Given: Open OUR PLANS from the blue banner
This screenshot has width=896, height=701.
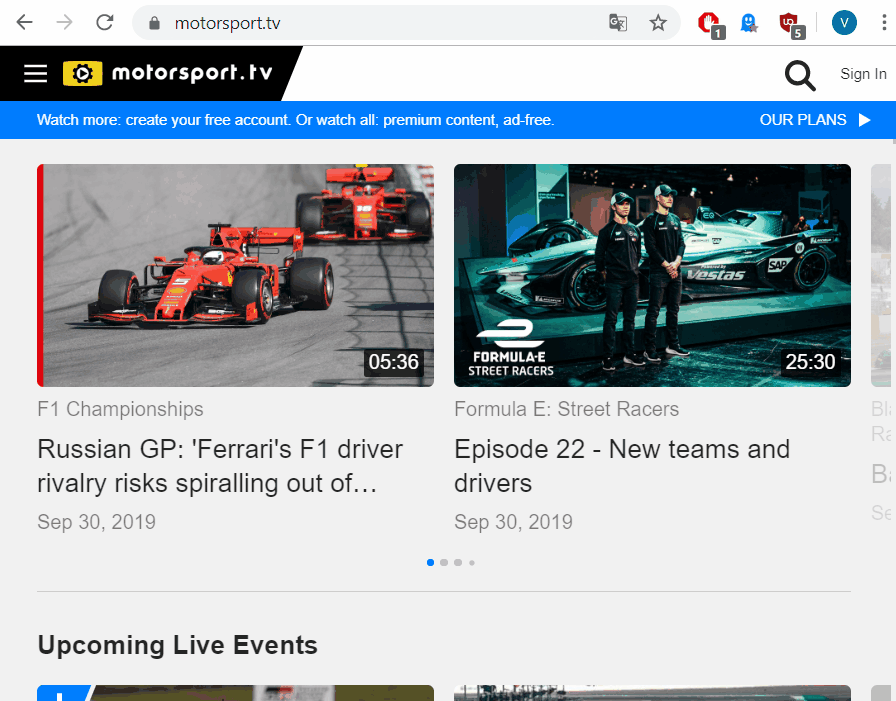Looking at the screenshot, I should (x=803, y=120).
